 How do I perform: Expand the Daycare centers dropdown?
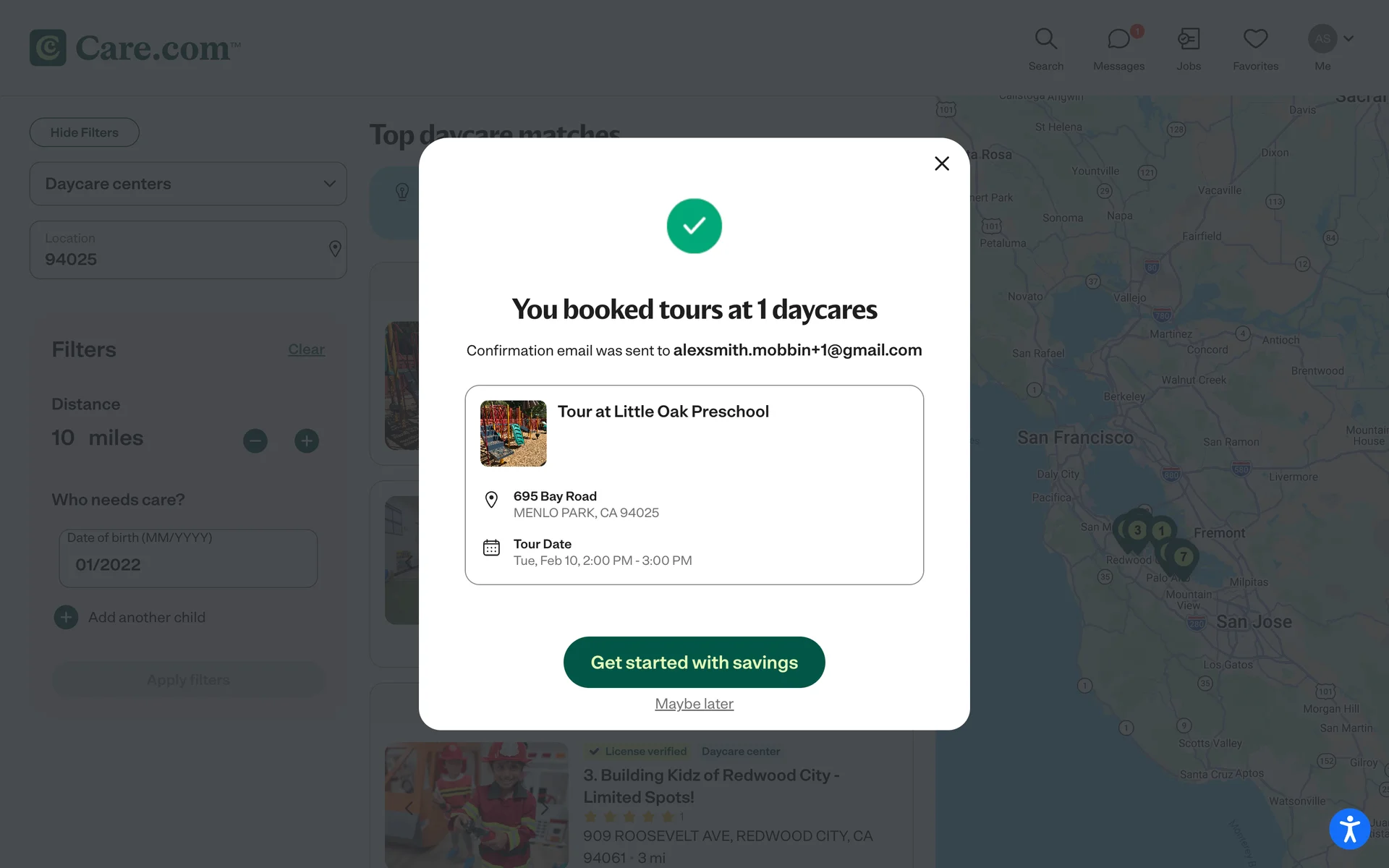(188, 184)
